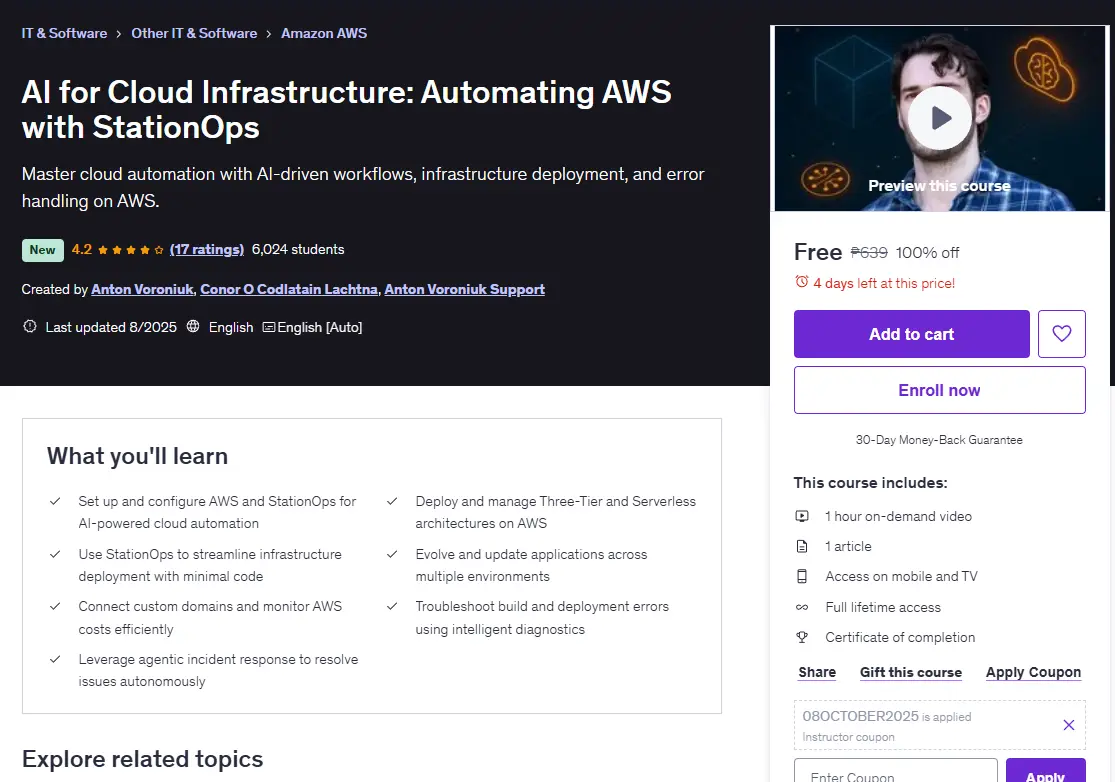
Task: Click the globe icon next to English
Action: coord(193,326)
